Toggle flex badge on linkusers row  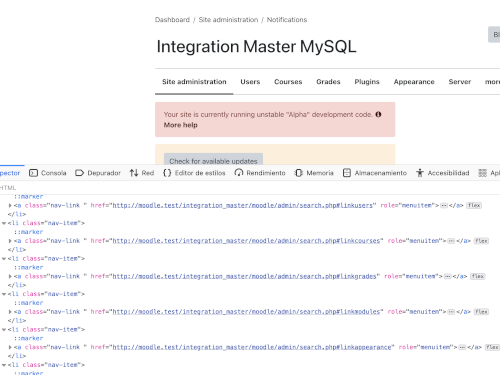474,205
